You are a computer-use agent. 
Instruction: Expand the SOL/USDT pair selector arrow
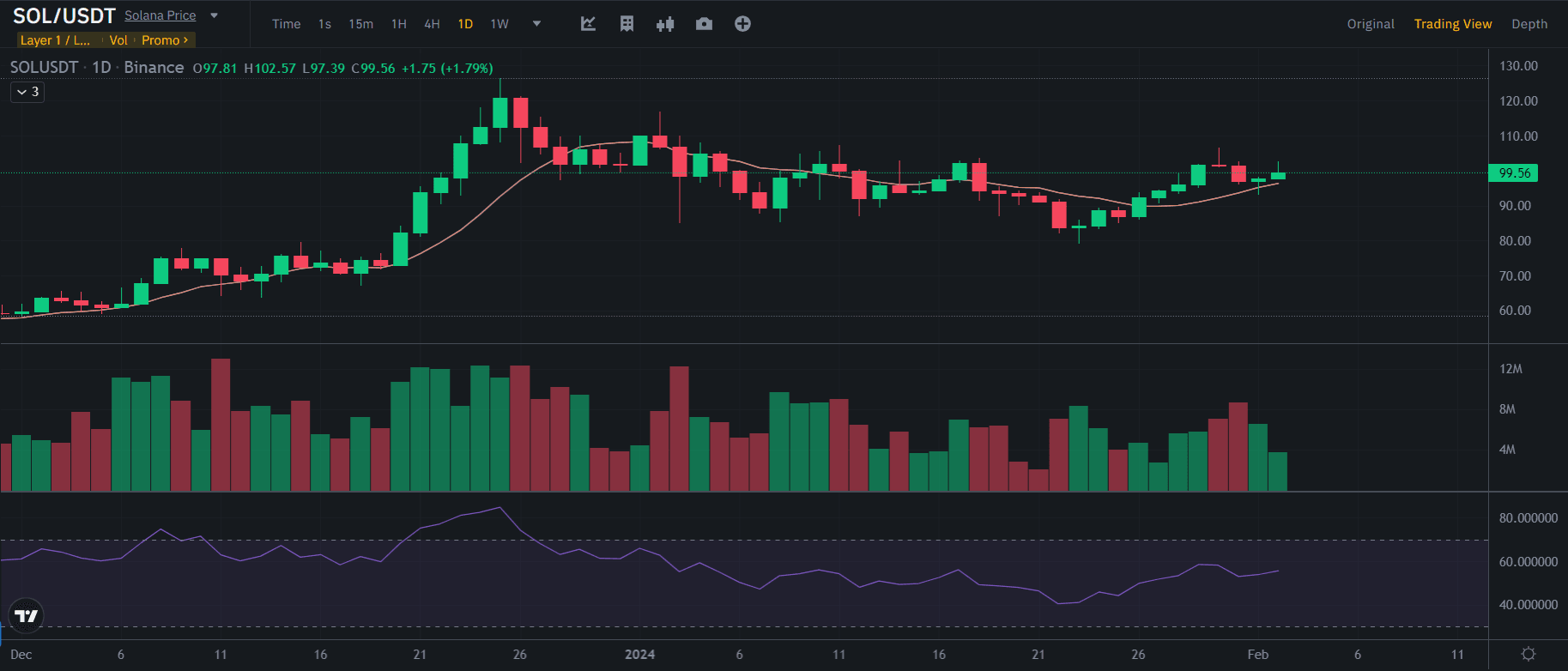tap(214, 15)
